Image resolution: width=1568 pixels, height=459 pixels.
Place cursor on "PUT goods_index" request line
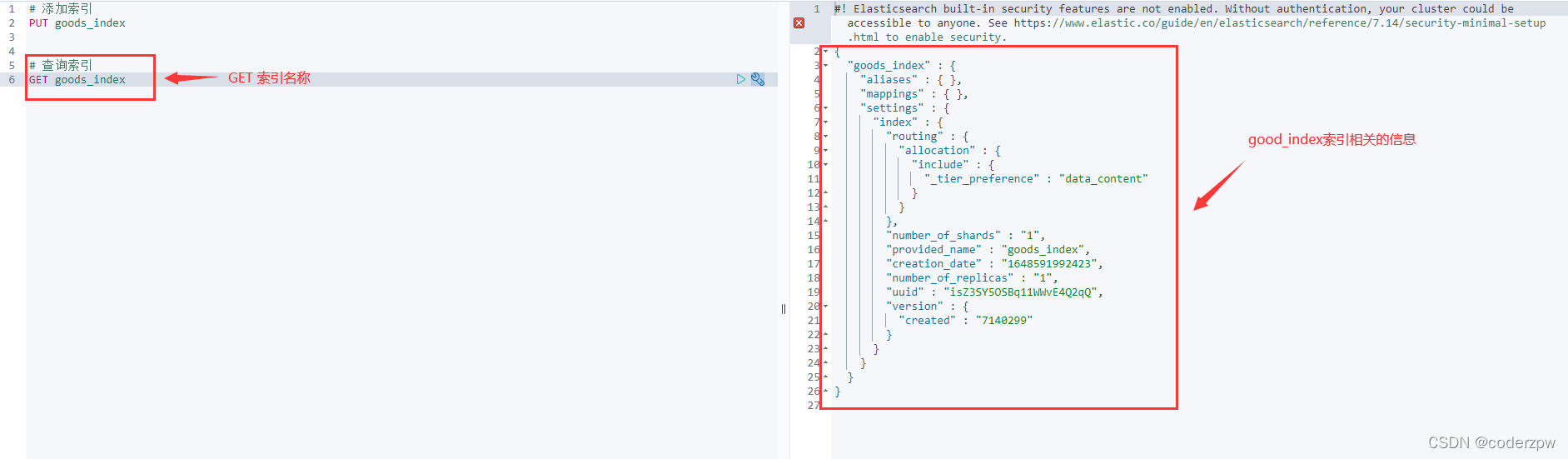coord(77,23)
